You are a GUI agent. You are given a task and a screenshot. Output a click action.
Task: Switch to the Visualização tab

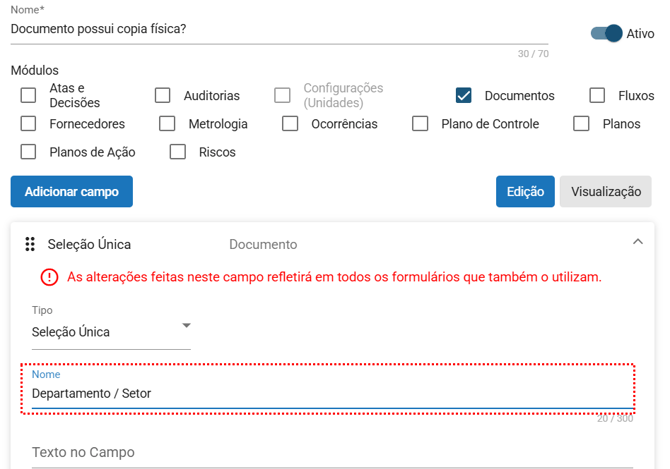(x=605, y=191)
